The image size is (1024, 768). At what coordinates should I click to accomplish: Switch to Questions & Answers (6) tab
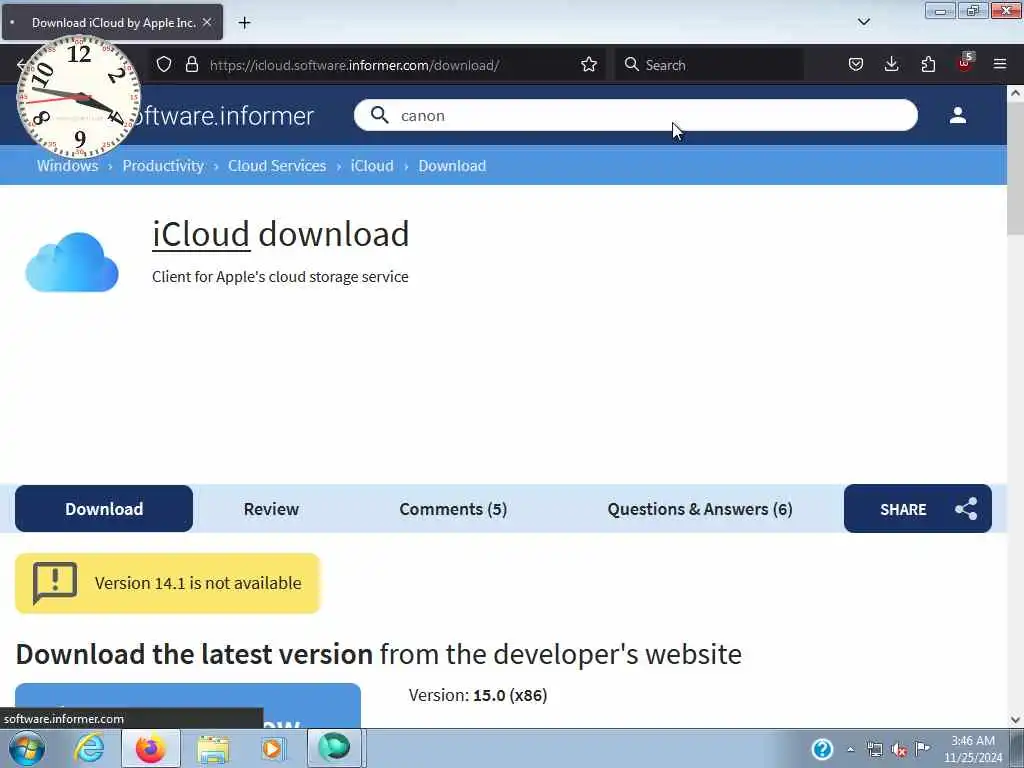pos(699,509)
